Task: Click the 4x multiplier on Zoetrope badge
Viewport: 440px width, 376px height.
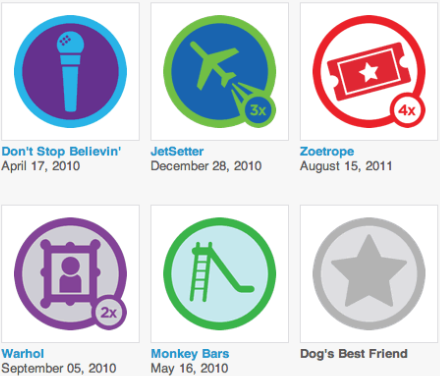Action: click(x=408, y=110)
